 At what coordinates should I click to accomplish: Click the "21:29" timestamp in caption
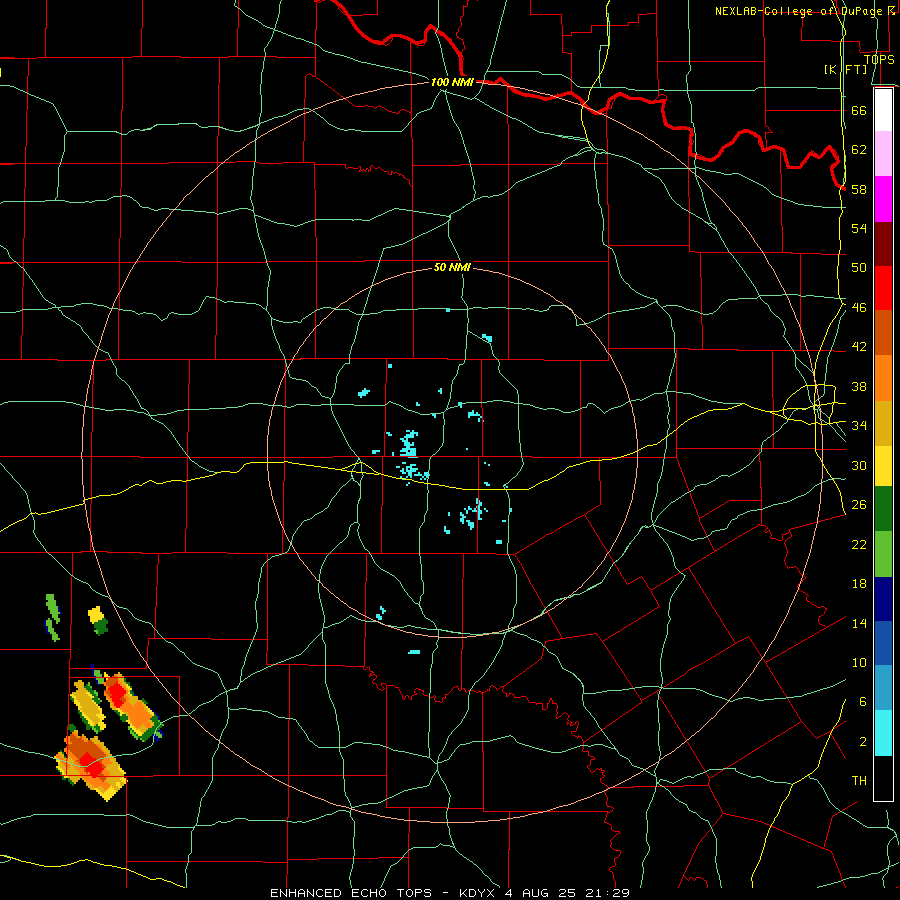(607, 893)
